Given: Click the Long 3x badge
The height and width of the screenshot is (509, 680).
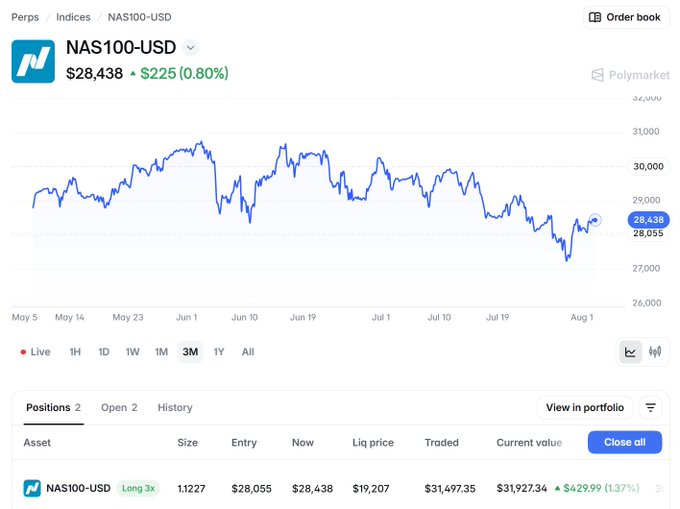Looking at the screenshot, I should [138, 488].
